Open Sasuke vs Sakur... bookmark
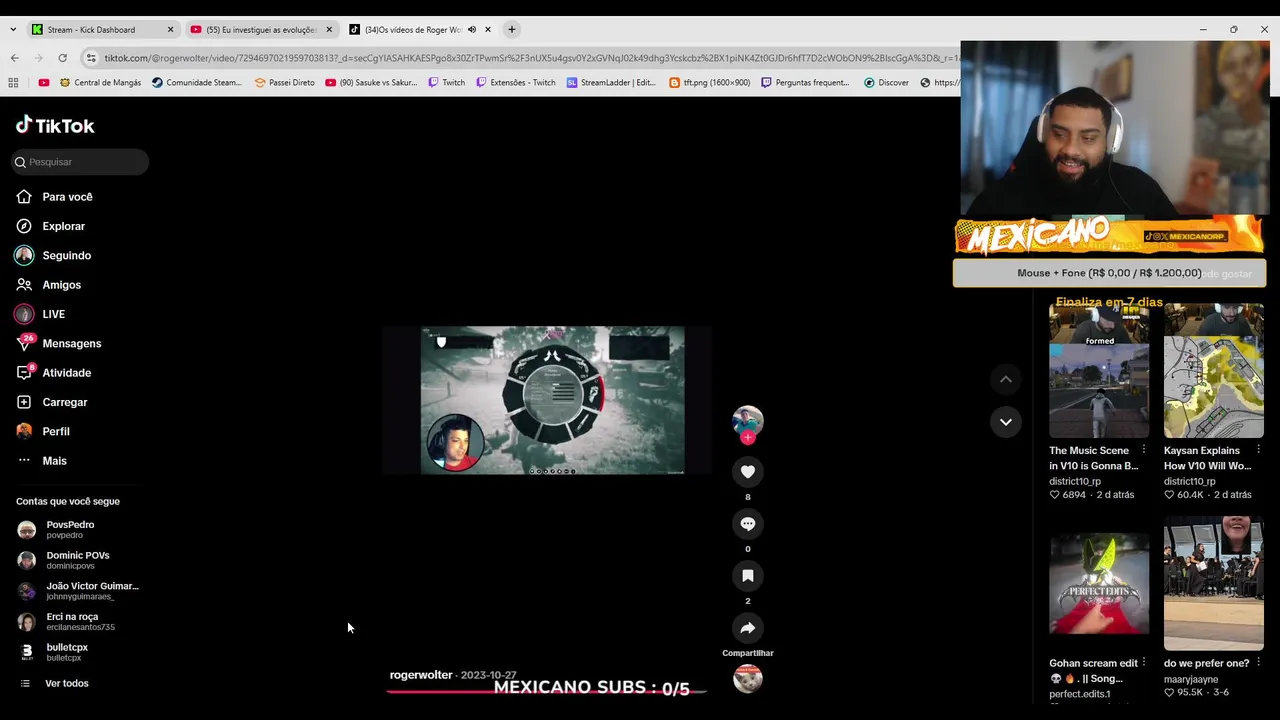Image resolution: width=1280 pixels, height=720 pixels. 371,83
